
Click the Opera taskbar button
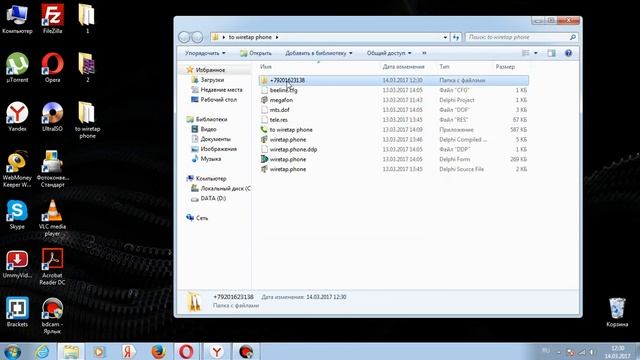(x=186, y=351)
